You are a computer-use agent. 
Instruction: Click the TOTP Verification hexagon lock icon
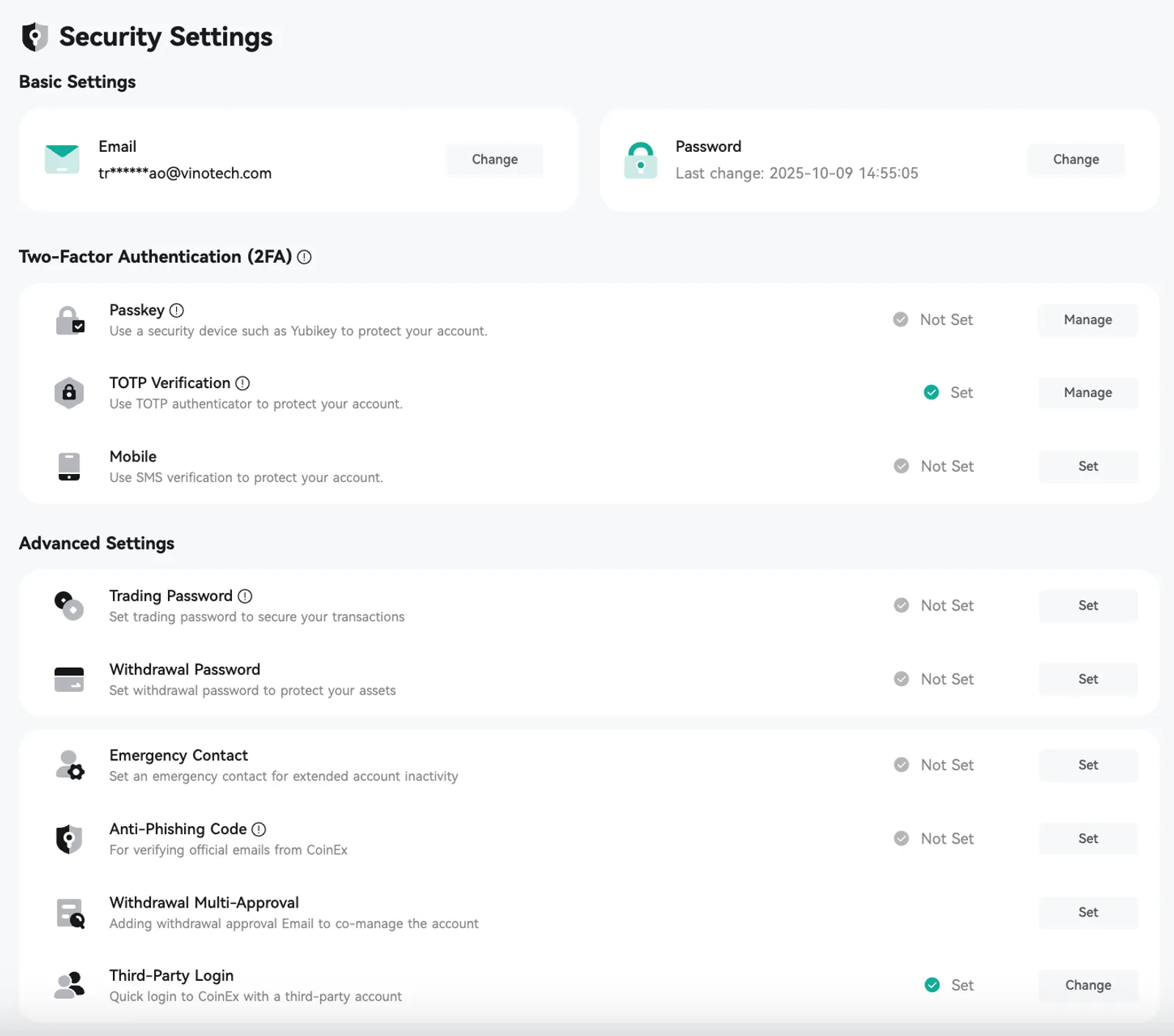pos(69,393)
